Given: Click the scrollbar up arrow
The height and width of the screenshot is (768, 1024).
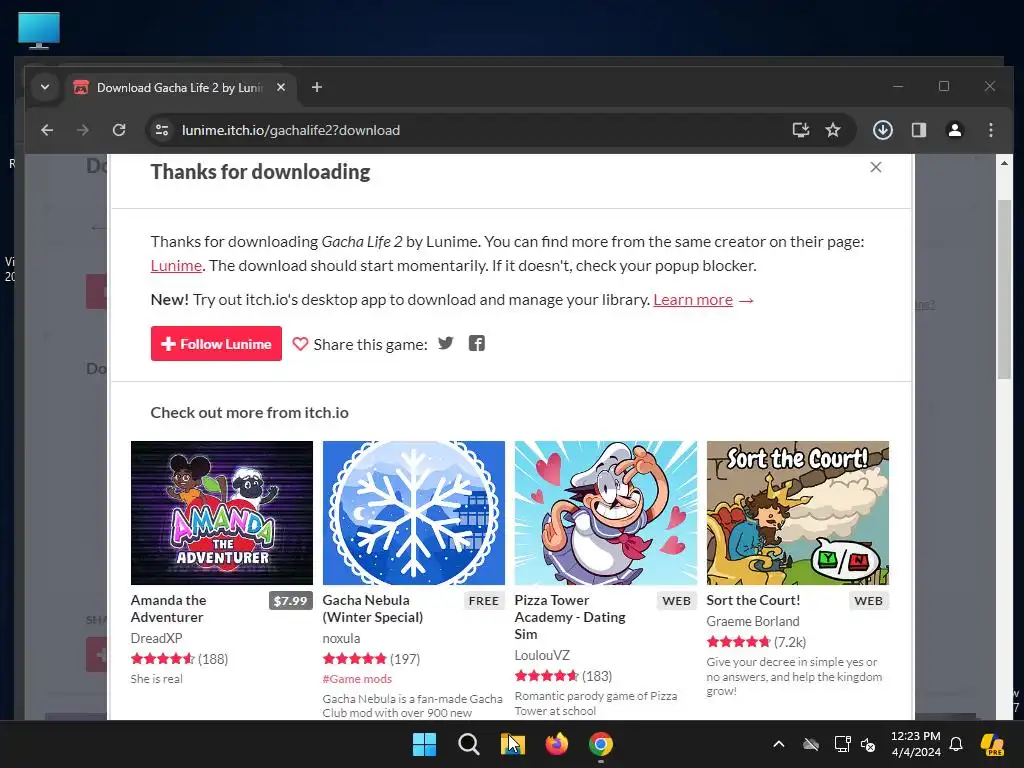Looking at the screenshot, I should coord(1004,163).
